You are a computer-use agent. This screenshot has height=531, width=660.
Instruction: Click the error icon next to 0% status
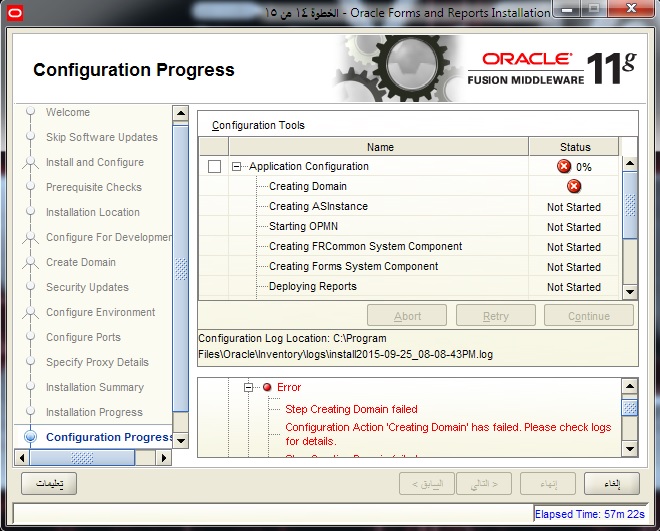point(564,167)
